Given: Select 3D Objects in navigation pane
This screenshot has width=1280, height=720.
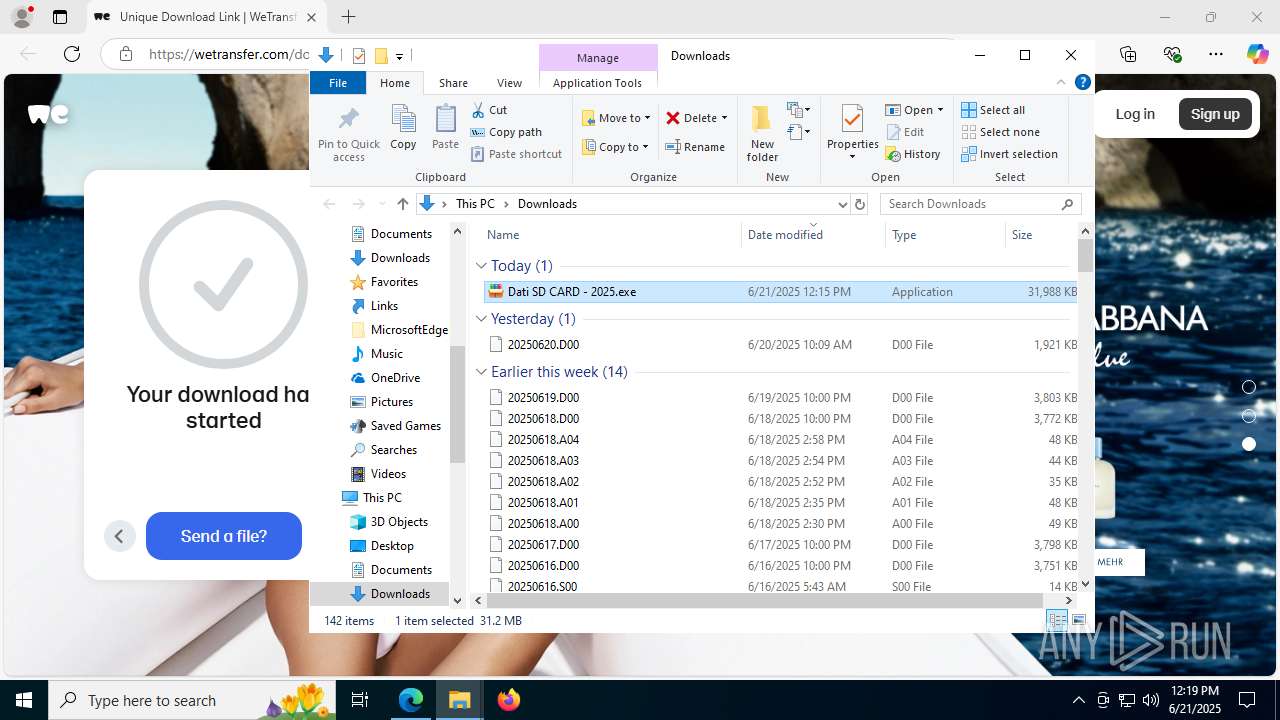Looking at the screenshot, I should [399, 522].
